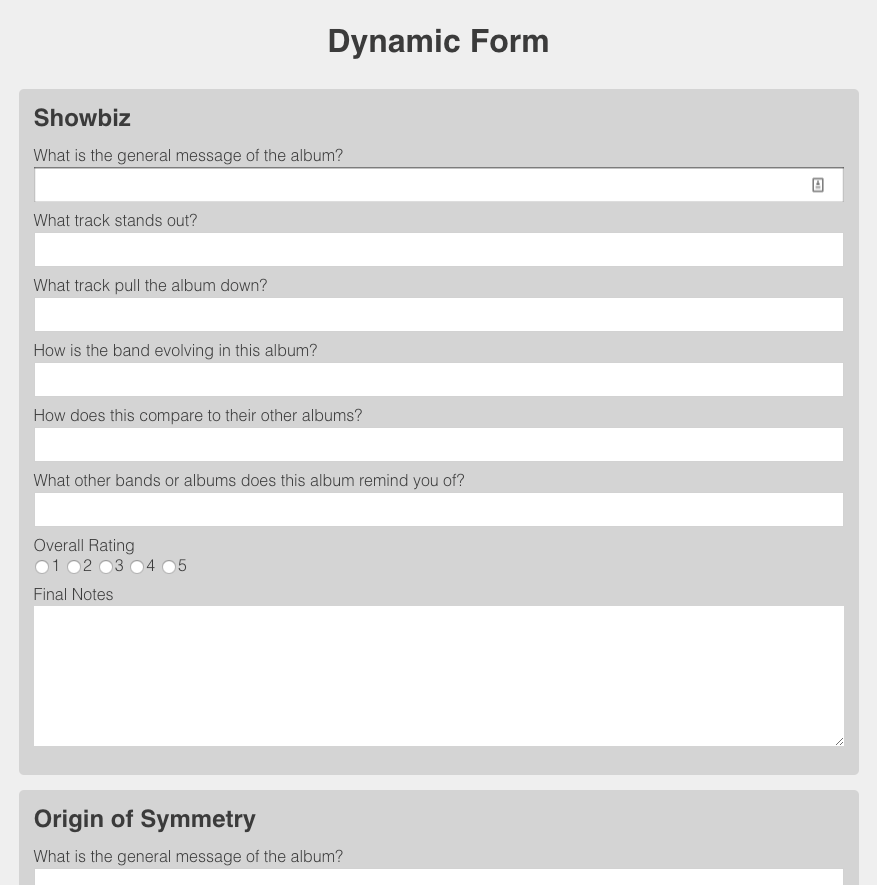Select rating 5 for Showbiz
This screenshot has width=877, height=885.
click(x=168, y=566)
